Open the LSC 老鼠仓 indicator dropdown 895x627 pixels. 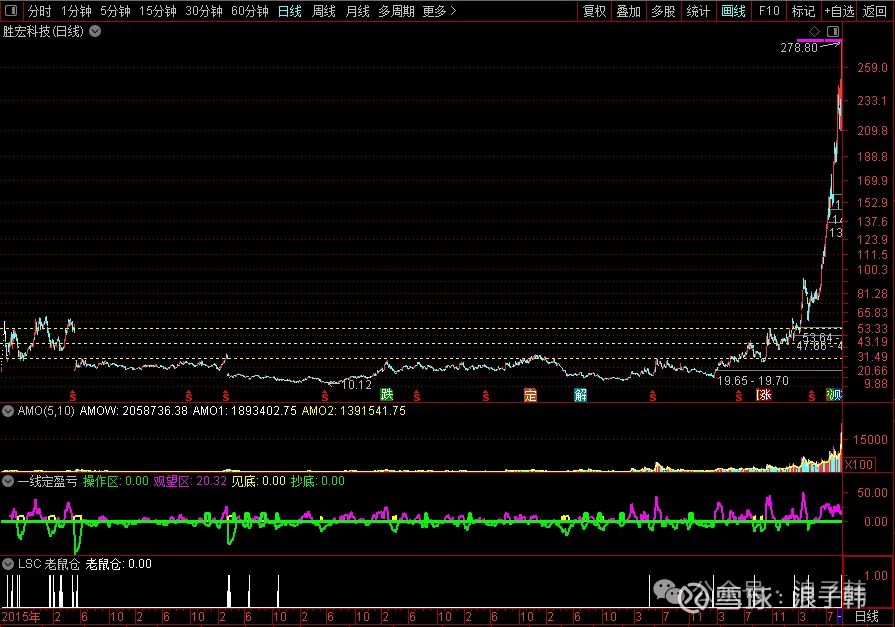[8, 564]
